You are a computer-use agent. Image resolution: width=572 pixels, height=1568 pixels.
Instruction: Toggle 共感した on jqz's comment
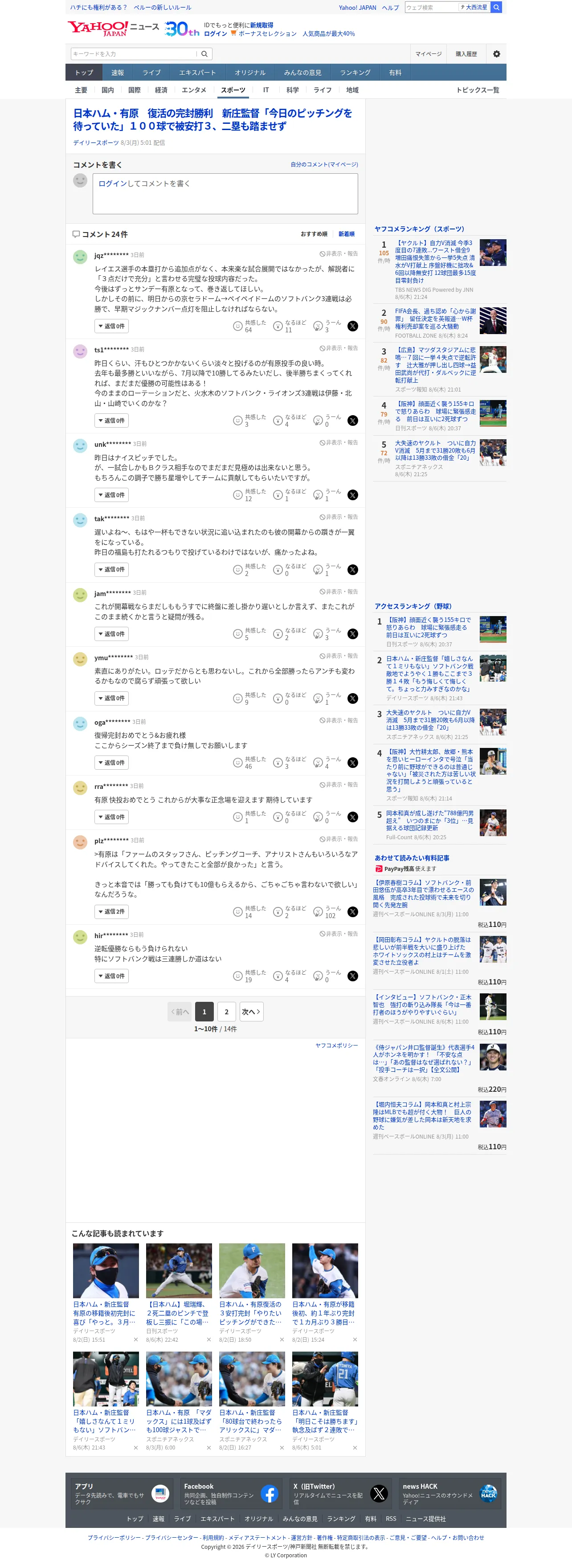[x=250, y=326]
